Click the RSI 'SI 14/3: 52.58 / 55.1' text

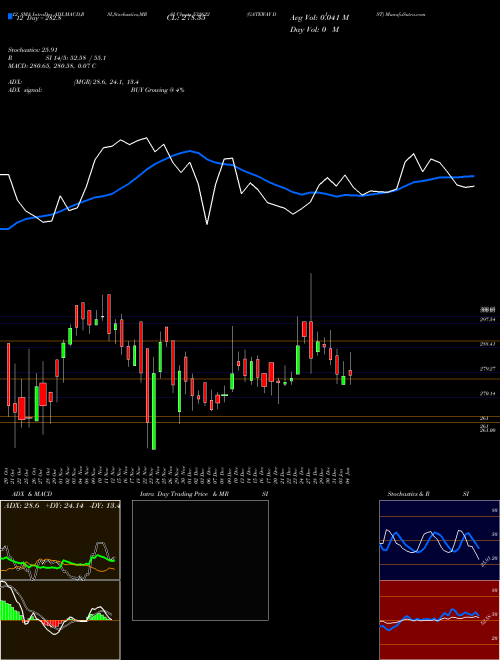[76, 58]
